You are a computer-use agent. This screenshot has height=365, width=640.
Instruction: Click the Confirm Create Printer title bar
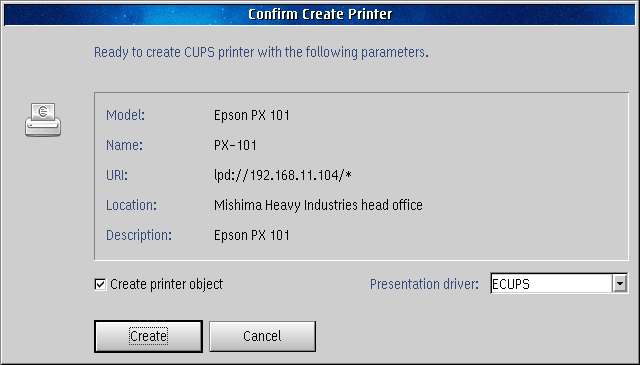click(320, 14)
